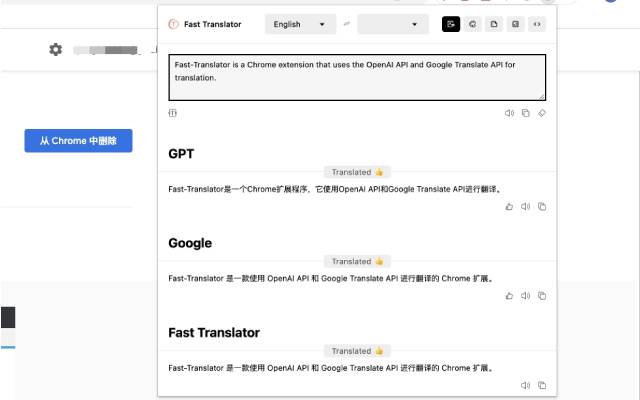This screenshot has height=400, width=640.
Task: Click the text icon below input box
Action: coord(173,113)
